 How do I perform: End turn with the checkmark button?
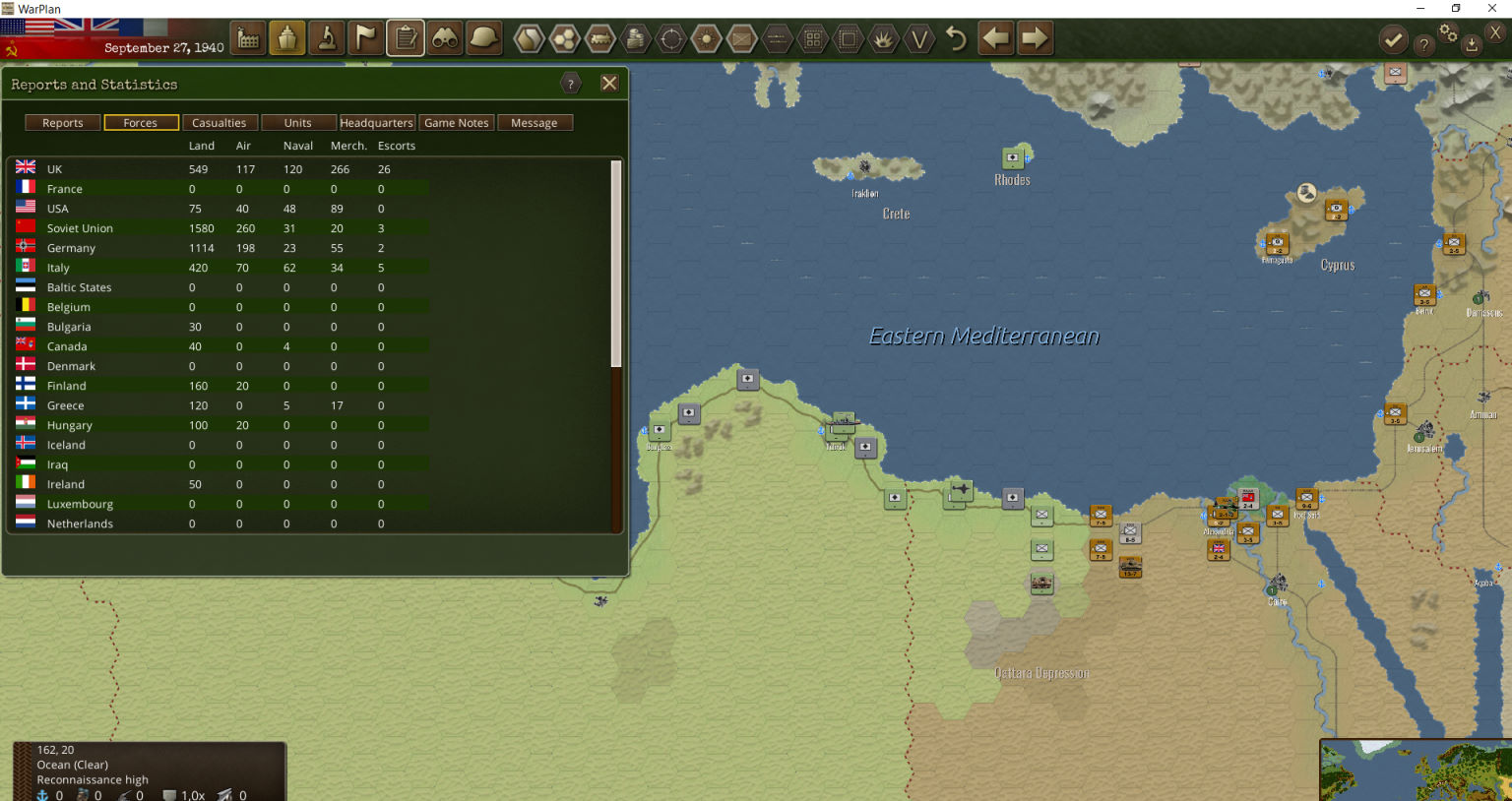click(x=1392, y=40)
